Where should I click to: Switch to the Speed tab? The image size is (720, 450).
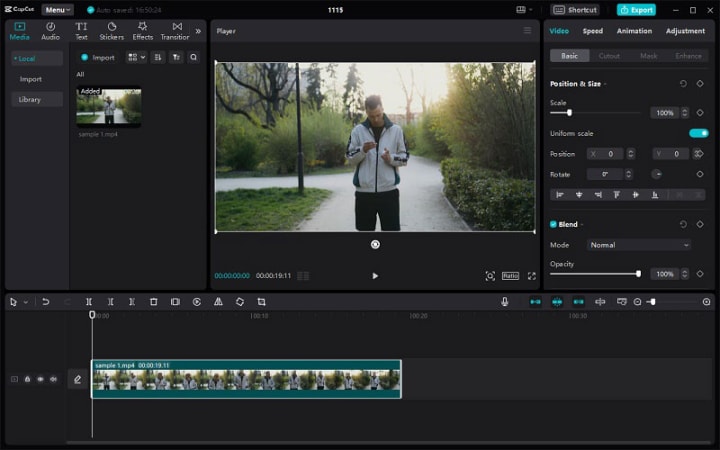tap(593, 31)
